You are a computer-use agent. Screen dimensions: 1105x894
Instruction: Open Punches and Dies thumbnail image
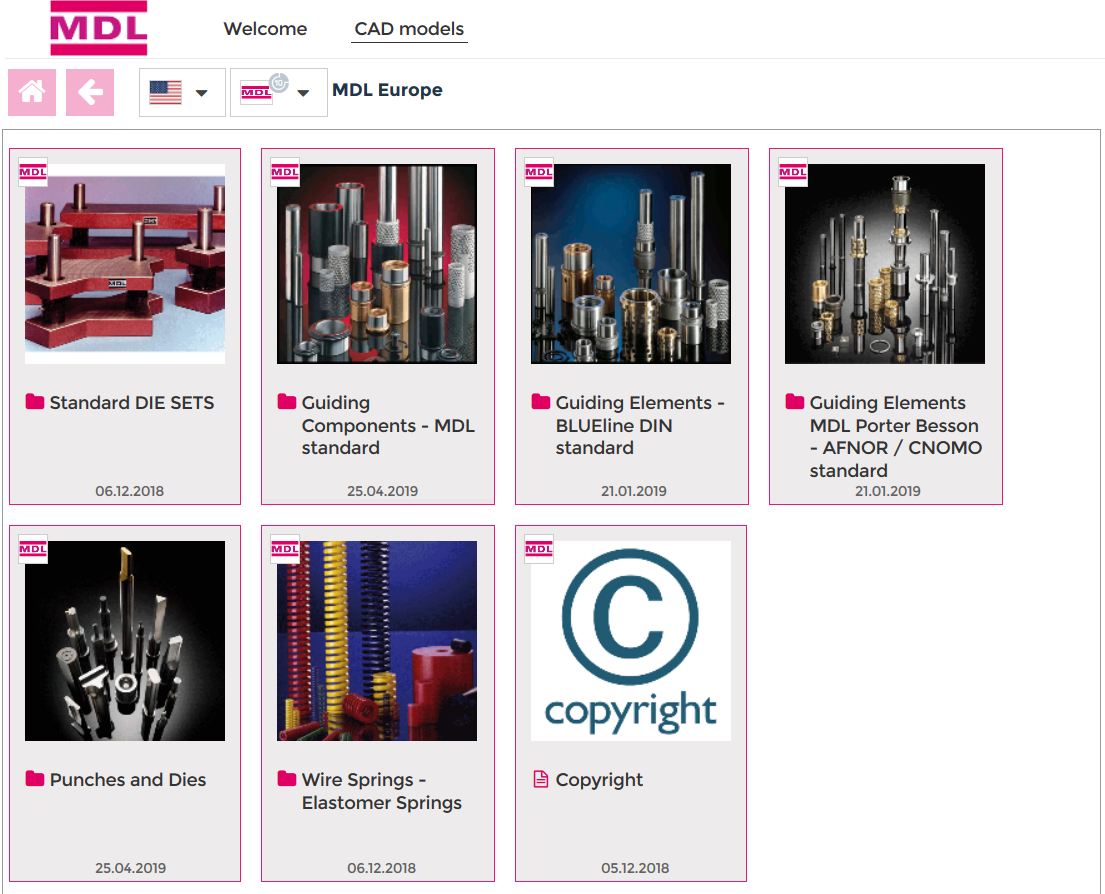(125, 641)
